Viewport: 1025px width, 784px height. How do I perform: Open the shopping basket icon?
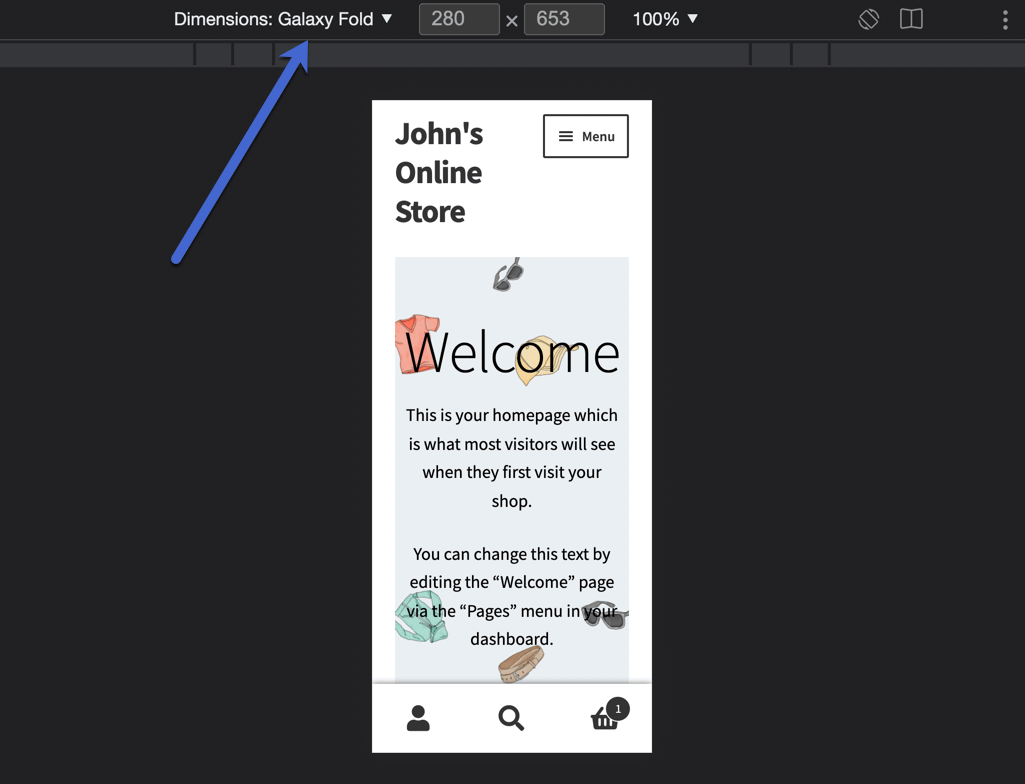coord(602,721)
